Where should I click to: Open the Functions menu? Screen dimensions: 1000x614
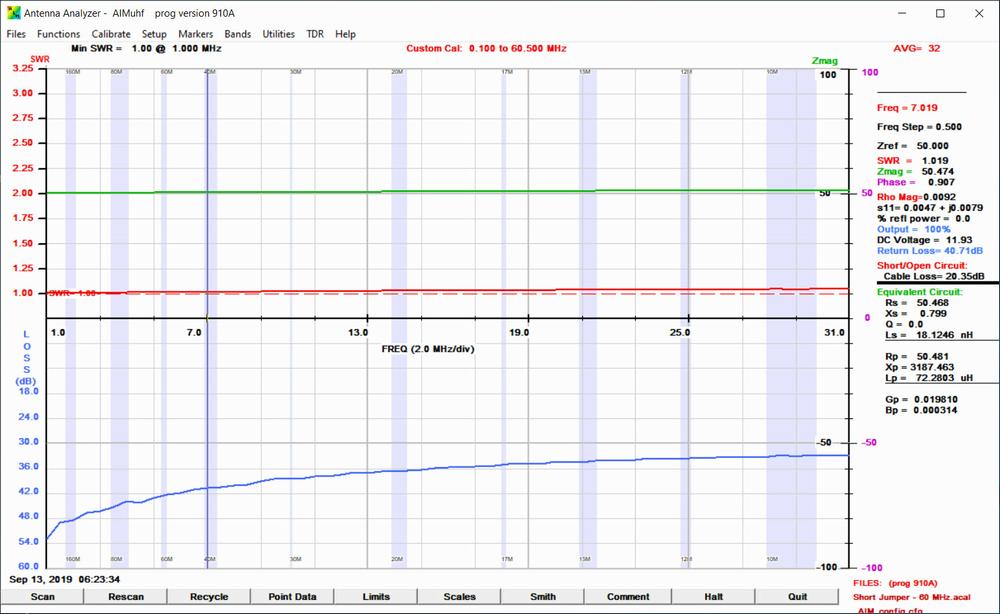pyautogui.click(x=58, y=34)
